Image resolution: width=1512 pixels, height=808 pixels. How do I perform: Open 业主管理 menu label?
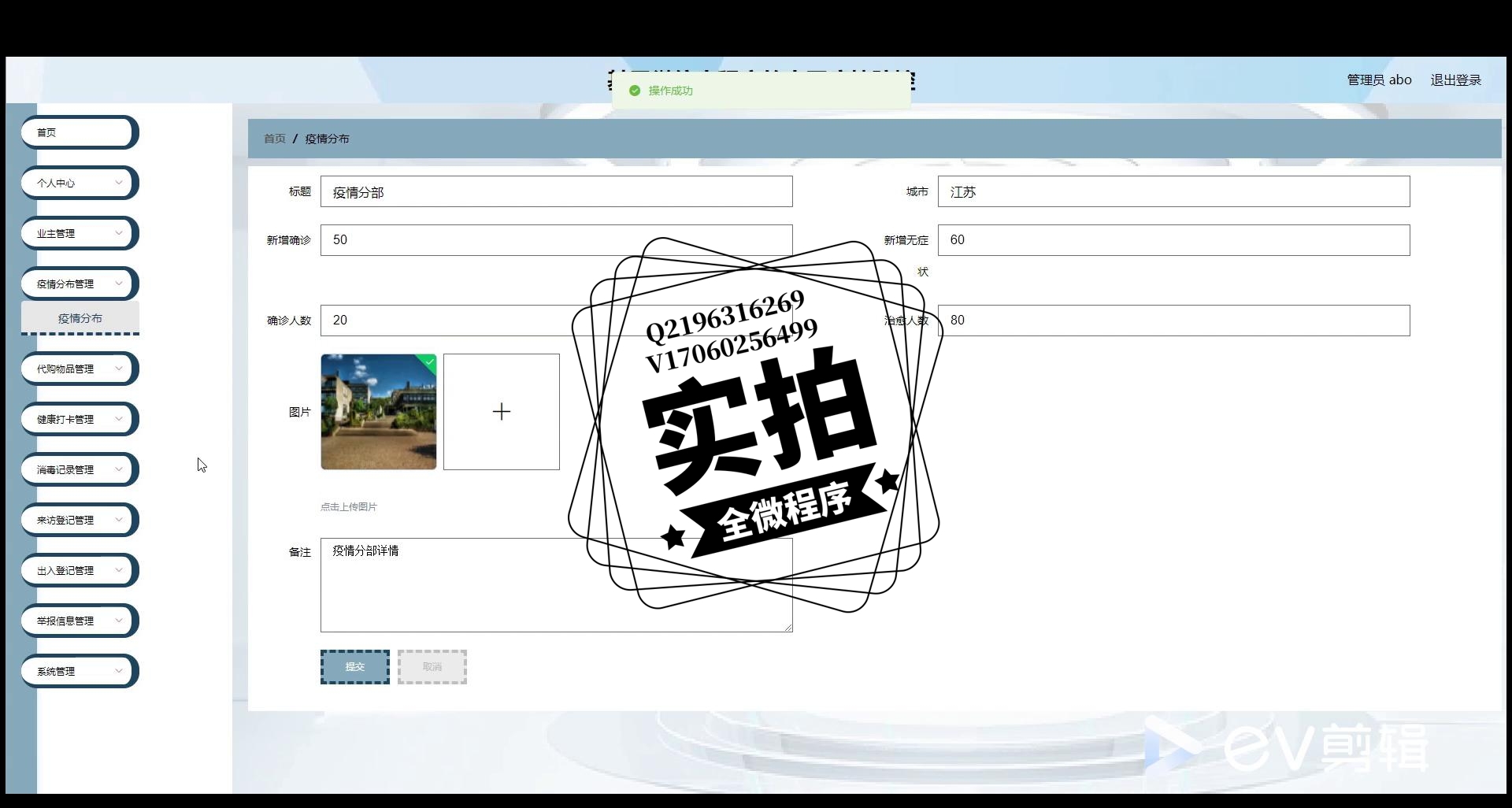coord(56,233)
